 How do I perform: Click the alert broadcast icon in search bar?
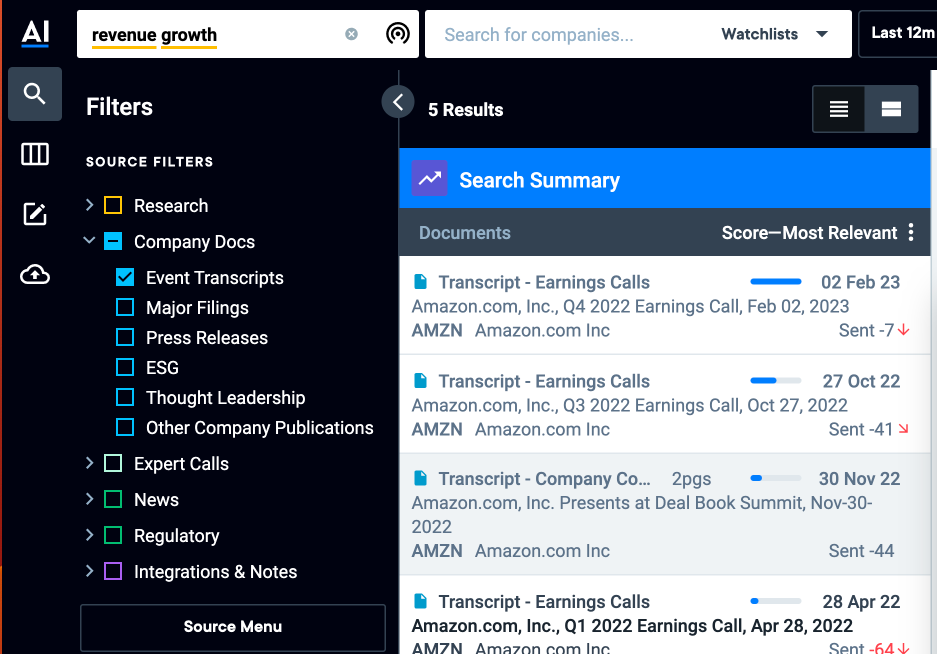(x=397, y=33)
